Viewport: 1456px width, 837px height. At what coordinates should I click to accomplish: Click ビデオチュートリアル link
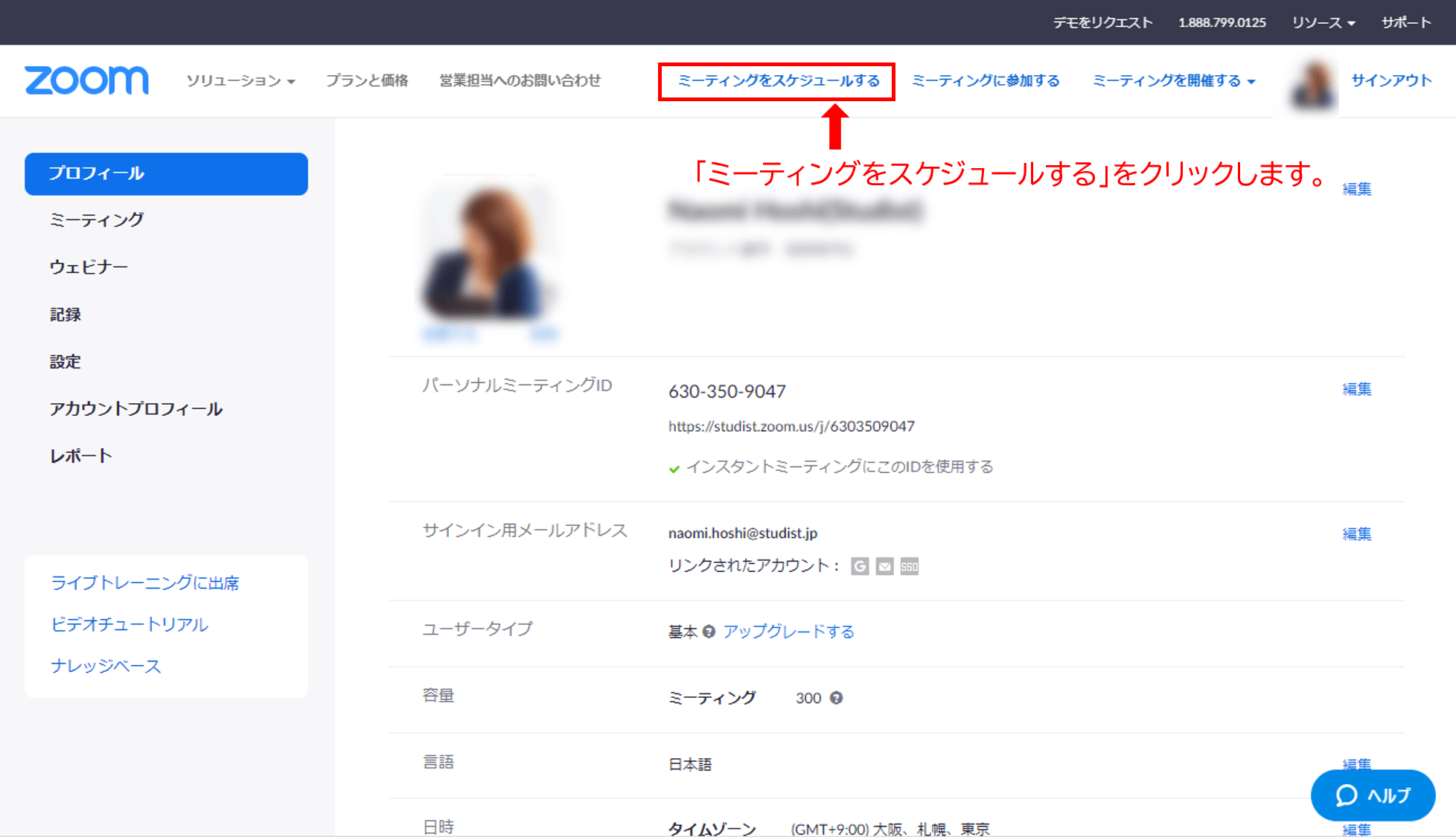(x=130, y=624)
